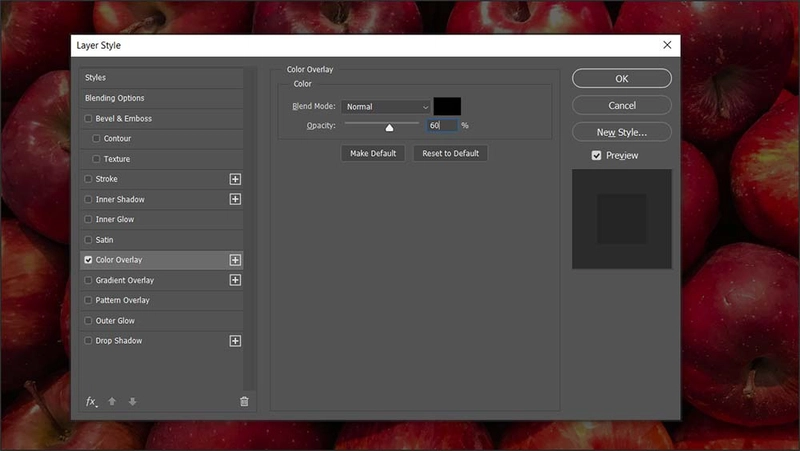Toggle the Preview checkbox
Screen dimensions: 800x451
point(596,155)
